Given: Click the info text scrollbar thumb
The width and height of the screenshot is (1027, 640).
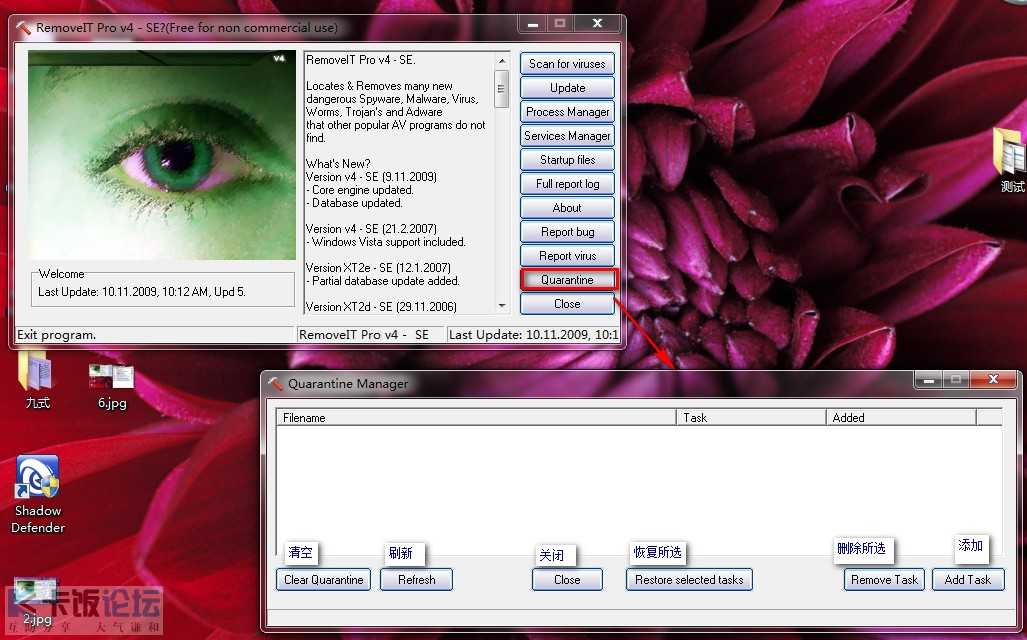Looking at the screenshot, I should click(502, 88).
